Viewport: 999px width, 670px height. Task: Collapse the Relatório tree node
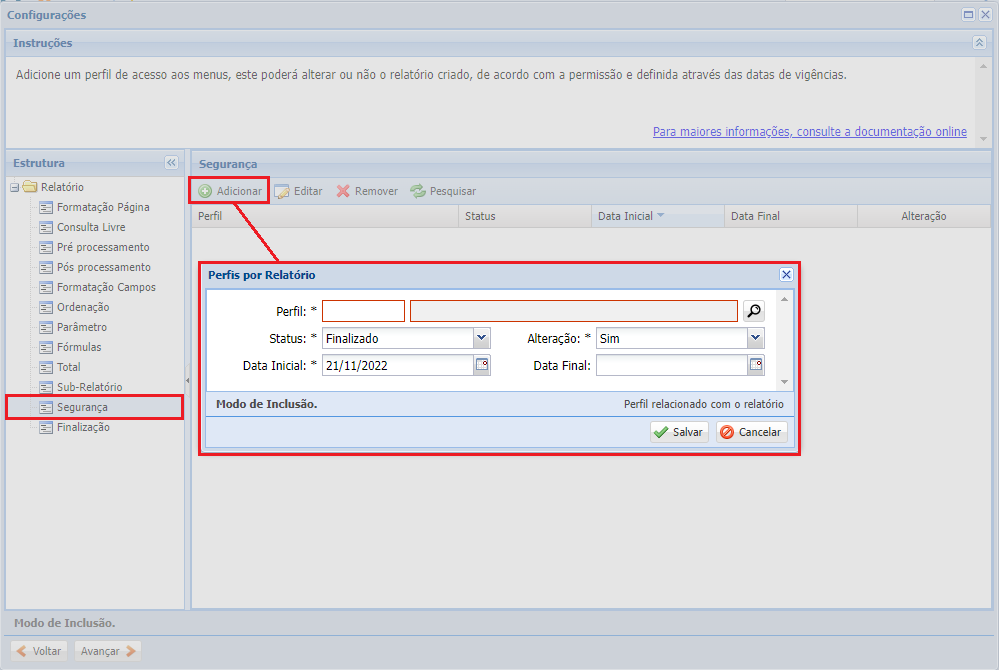(15, 187)
